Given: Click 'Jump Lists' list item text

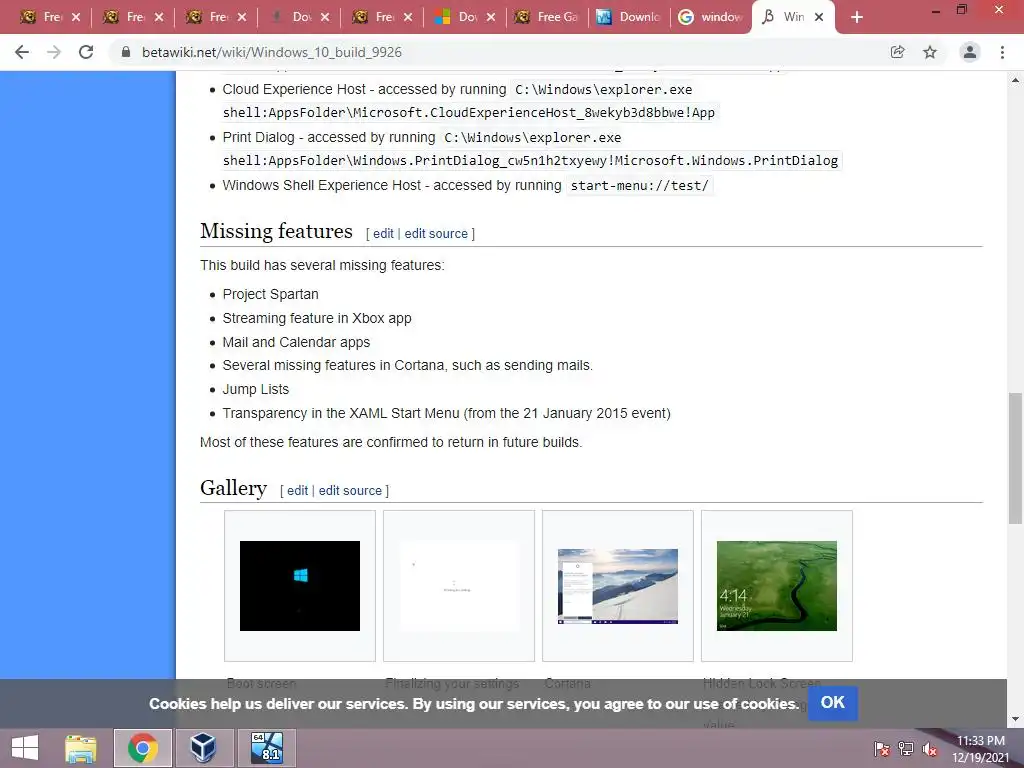Looking at the screenshot, I should (x=255, y=389).
